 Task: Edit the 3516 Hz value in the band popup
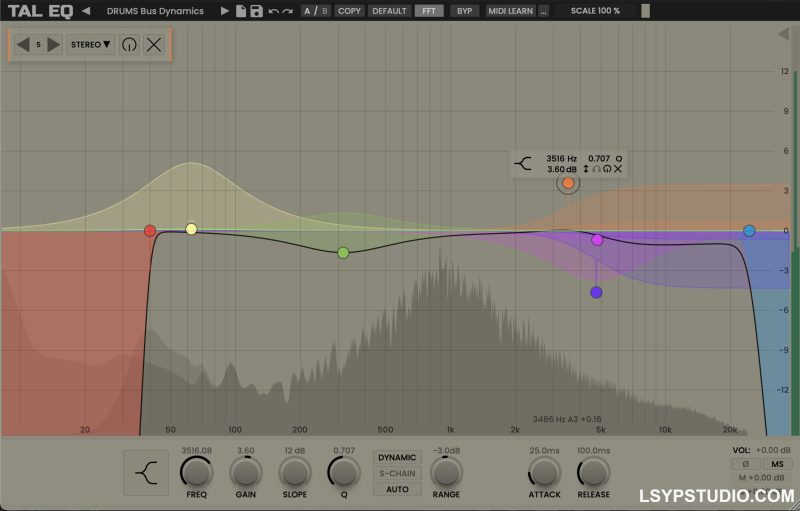tap(561, 159)
